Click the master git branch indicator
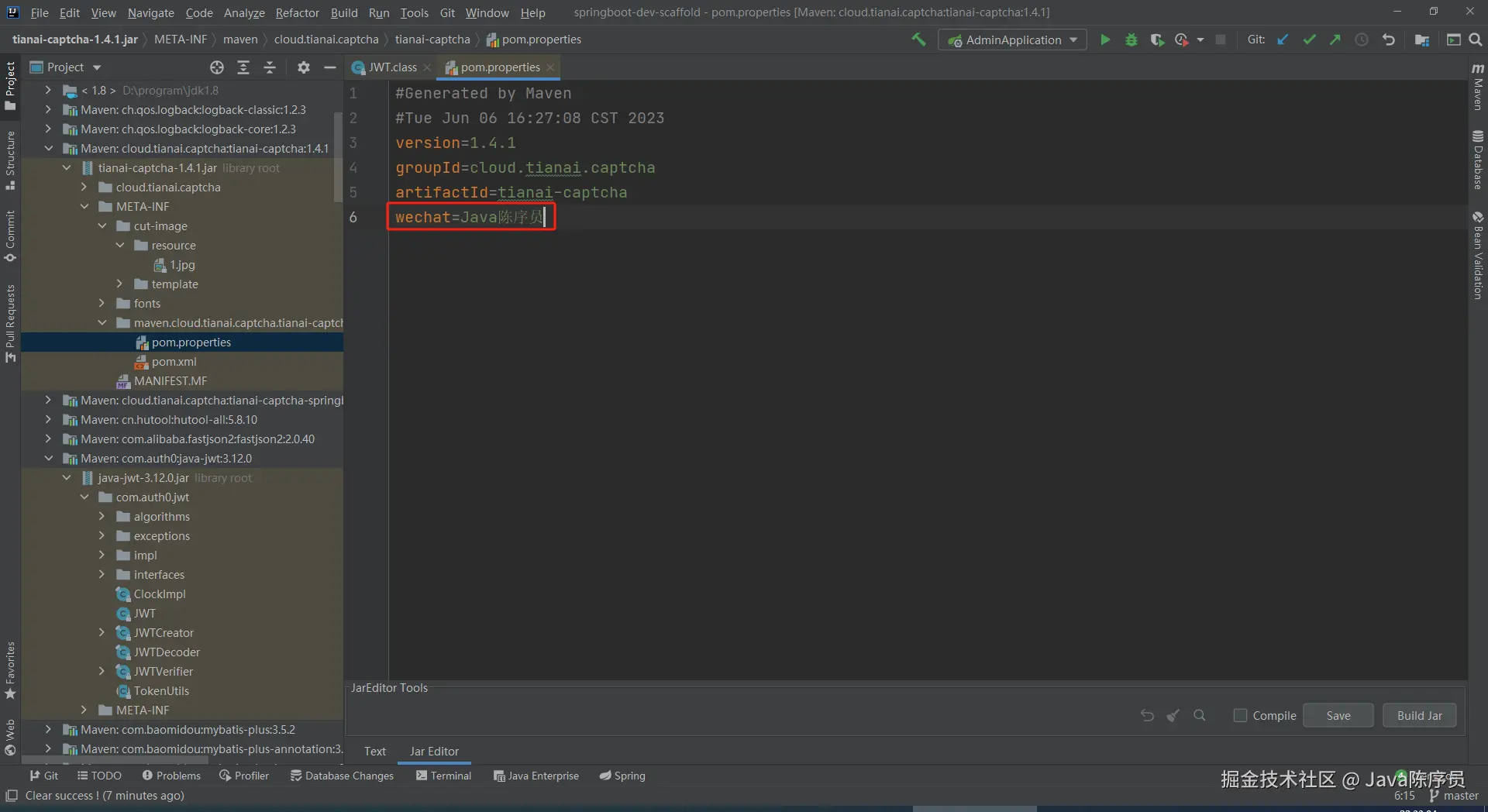1488x812 pixels. point(1455,796)
